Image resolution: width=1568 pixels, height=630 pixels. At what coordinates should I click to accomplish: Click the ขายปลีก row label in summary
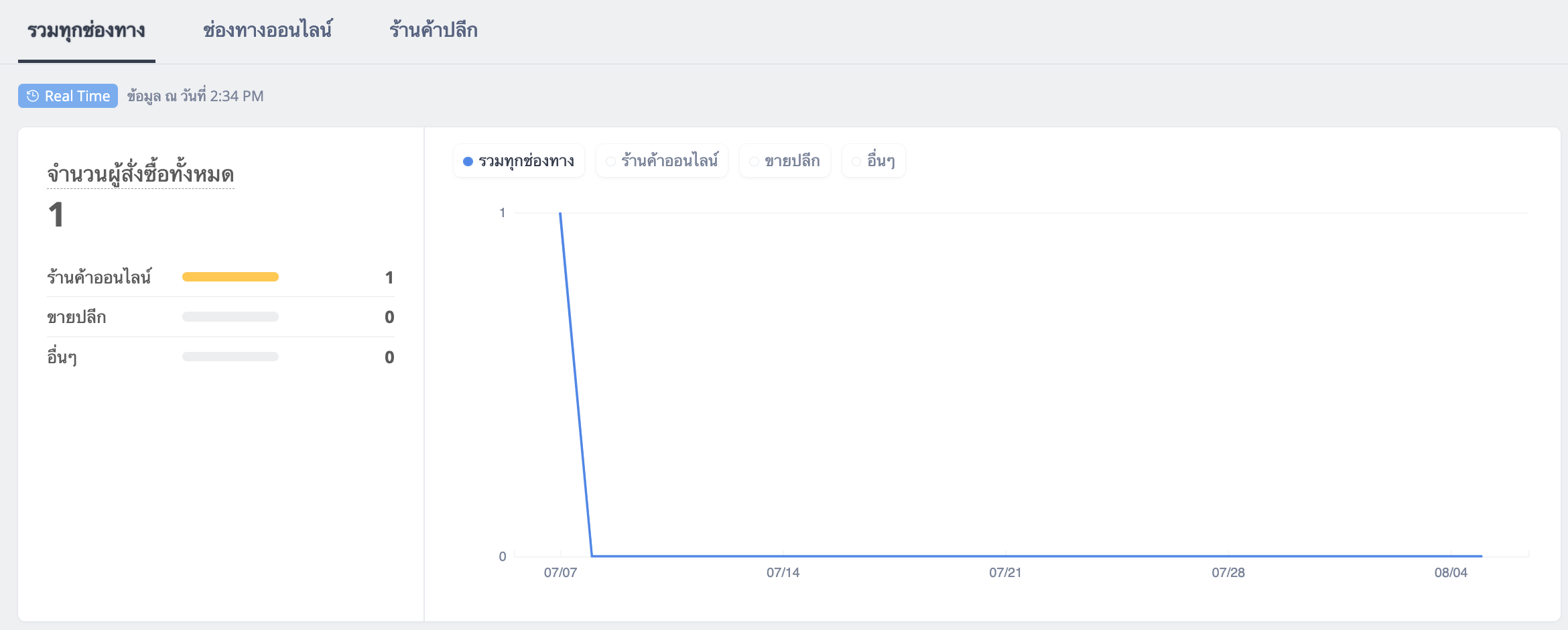[x=76, y=317]
